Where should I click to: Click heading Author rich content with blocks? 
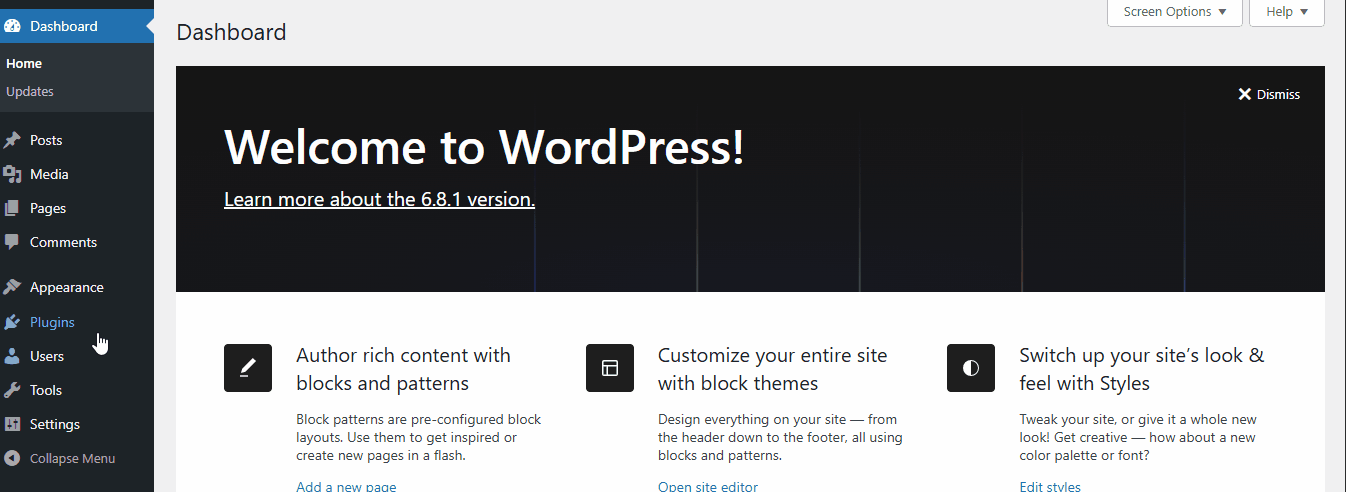point(404,369)
